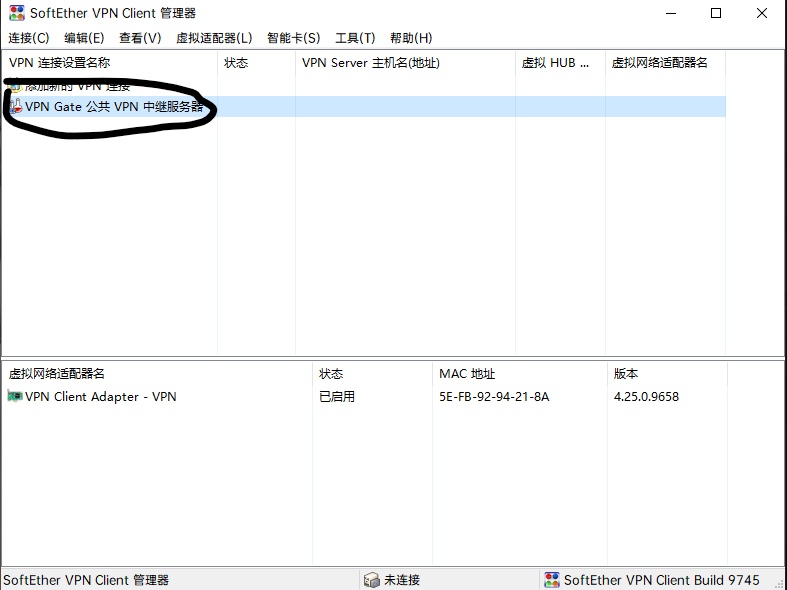Click the SoftEther app icon in title bar
The height and width of the screenshot is (590, 787).
[x=17, y=13]
